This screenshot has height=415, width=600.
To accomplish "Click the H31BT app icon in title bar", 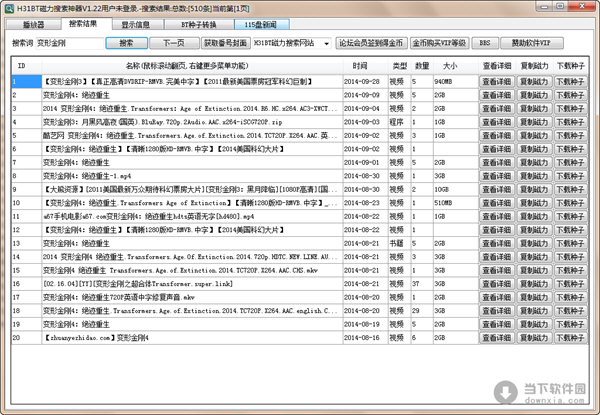I will click(9, 8).
